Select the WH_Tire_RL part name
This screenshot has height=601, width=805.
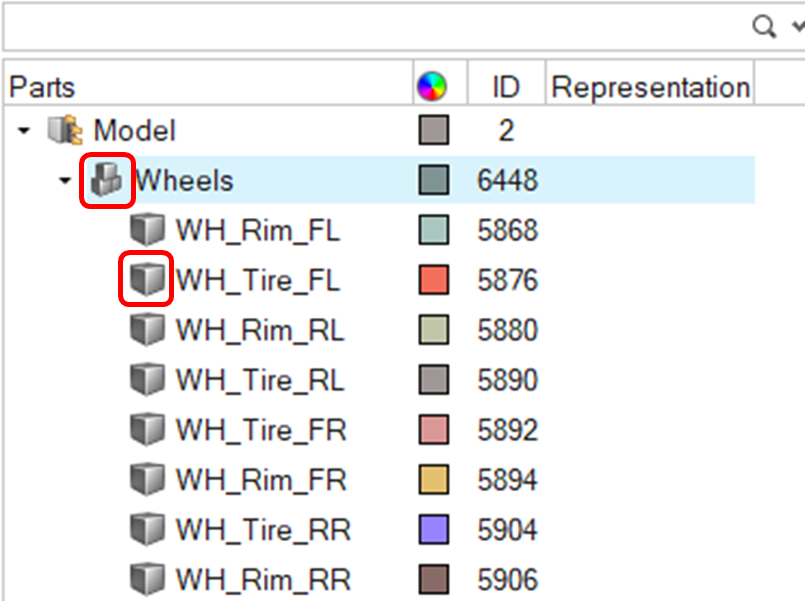click(x=260, y=380)
